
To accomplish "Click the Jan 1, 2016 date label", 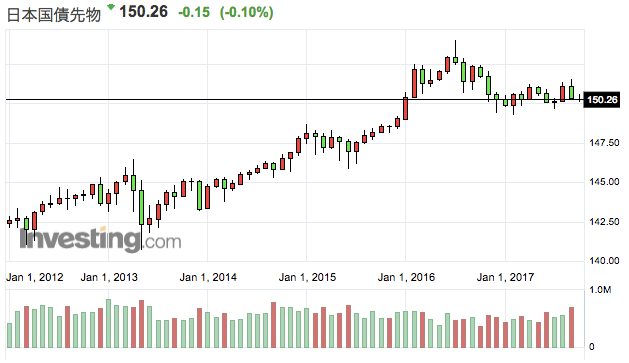I will (x=406, y=277).
